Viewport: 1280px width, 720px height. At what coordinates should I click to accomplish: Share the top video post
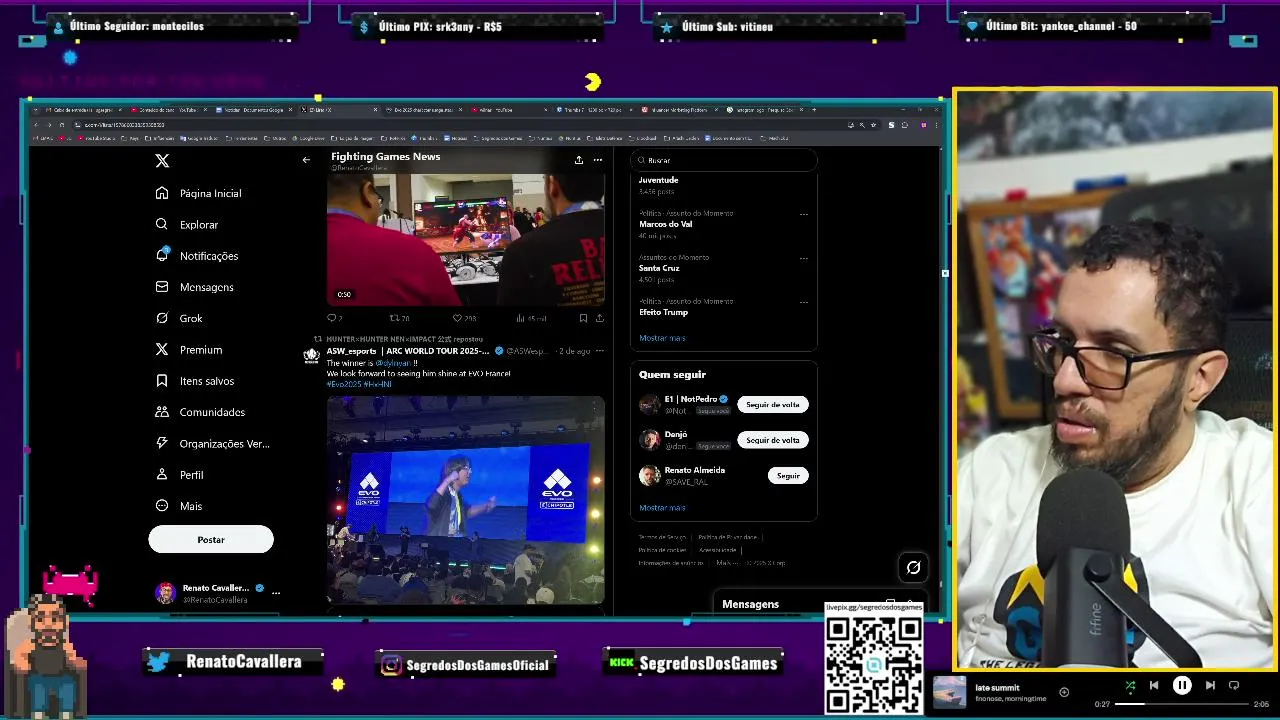tap(599, 318)
